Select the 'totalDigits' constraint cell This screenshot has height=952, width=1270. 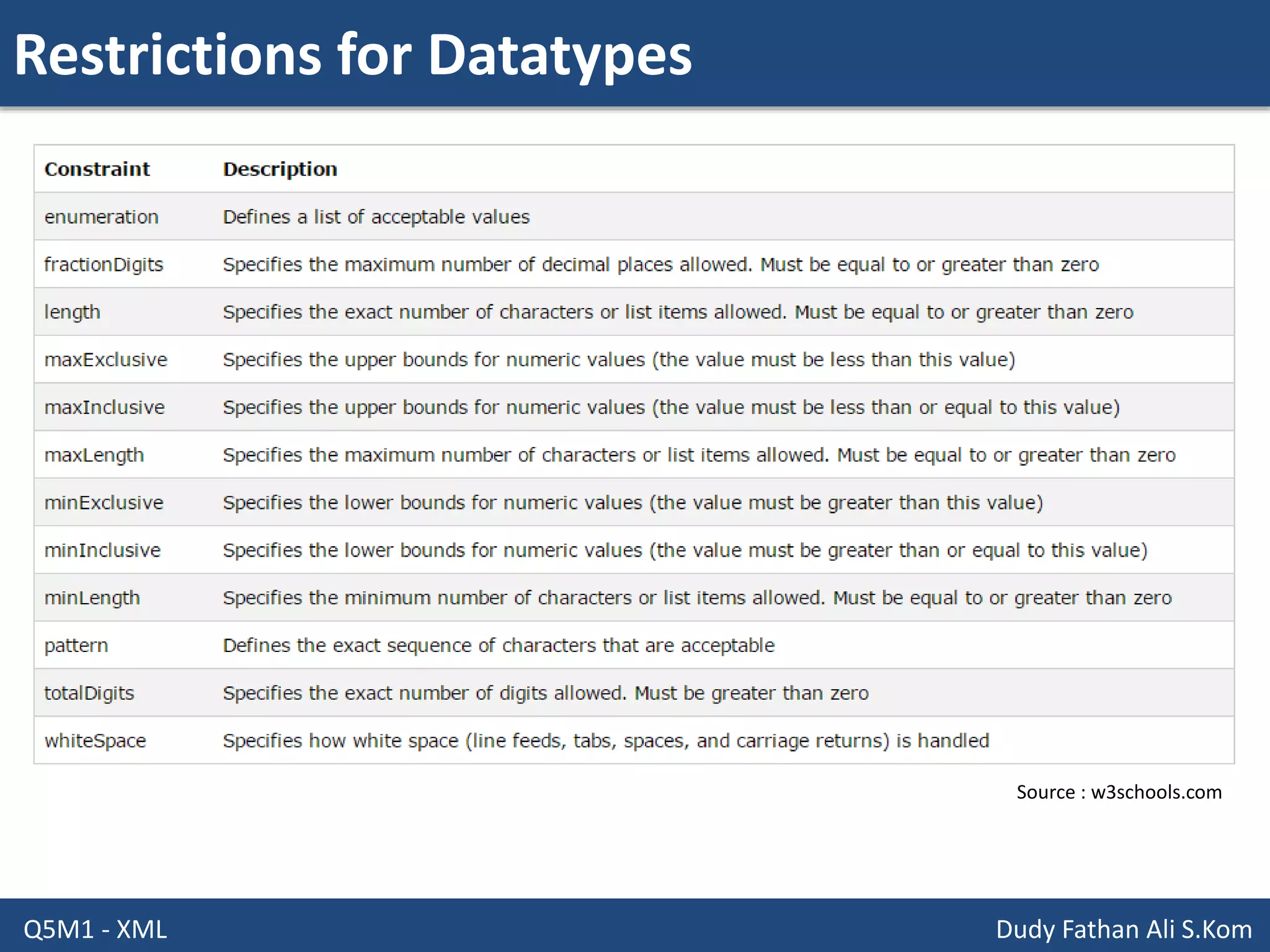point(89,693)
